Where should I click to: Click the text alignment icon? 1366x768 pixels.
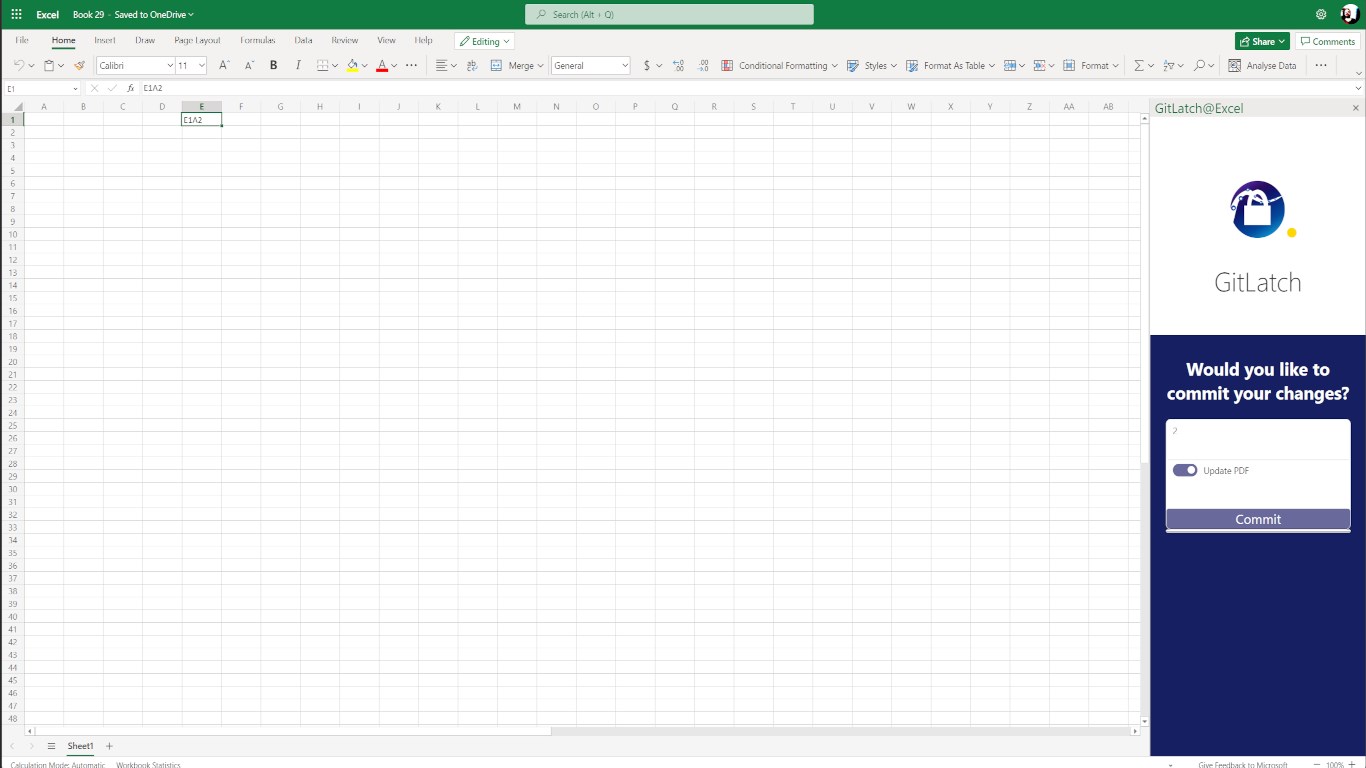point(441,65)
